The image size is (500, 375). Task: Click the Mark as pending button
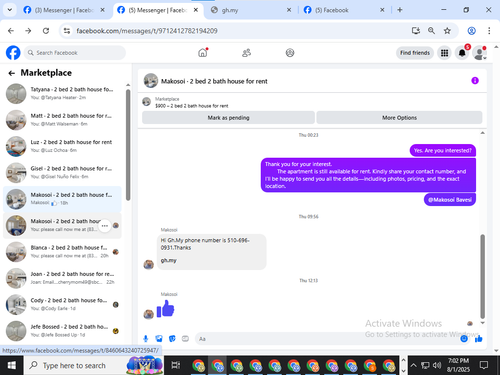point(228,118)
